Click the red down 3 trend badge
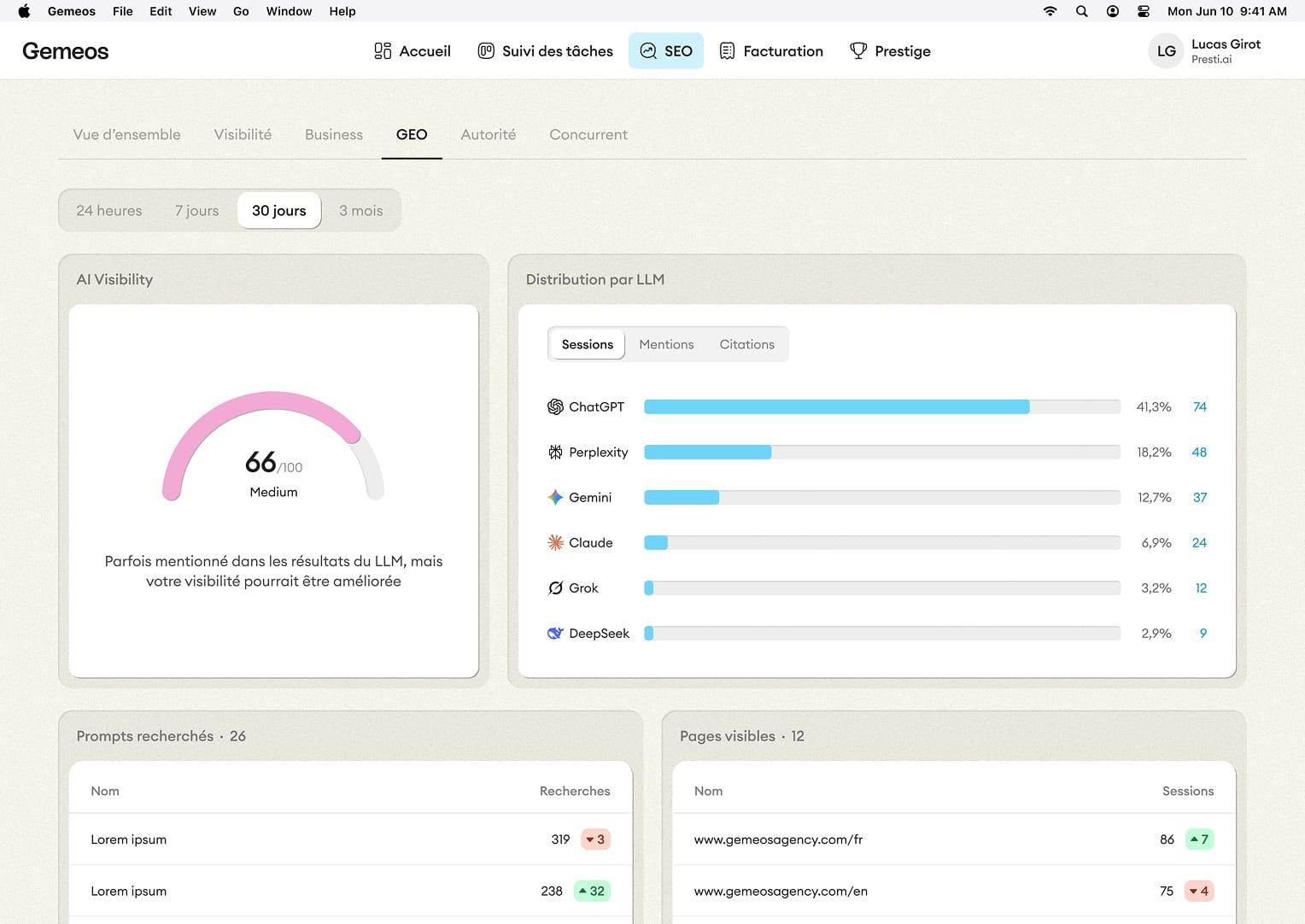The height and width of the screenshot is (924, 1305). pos(595,839)
